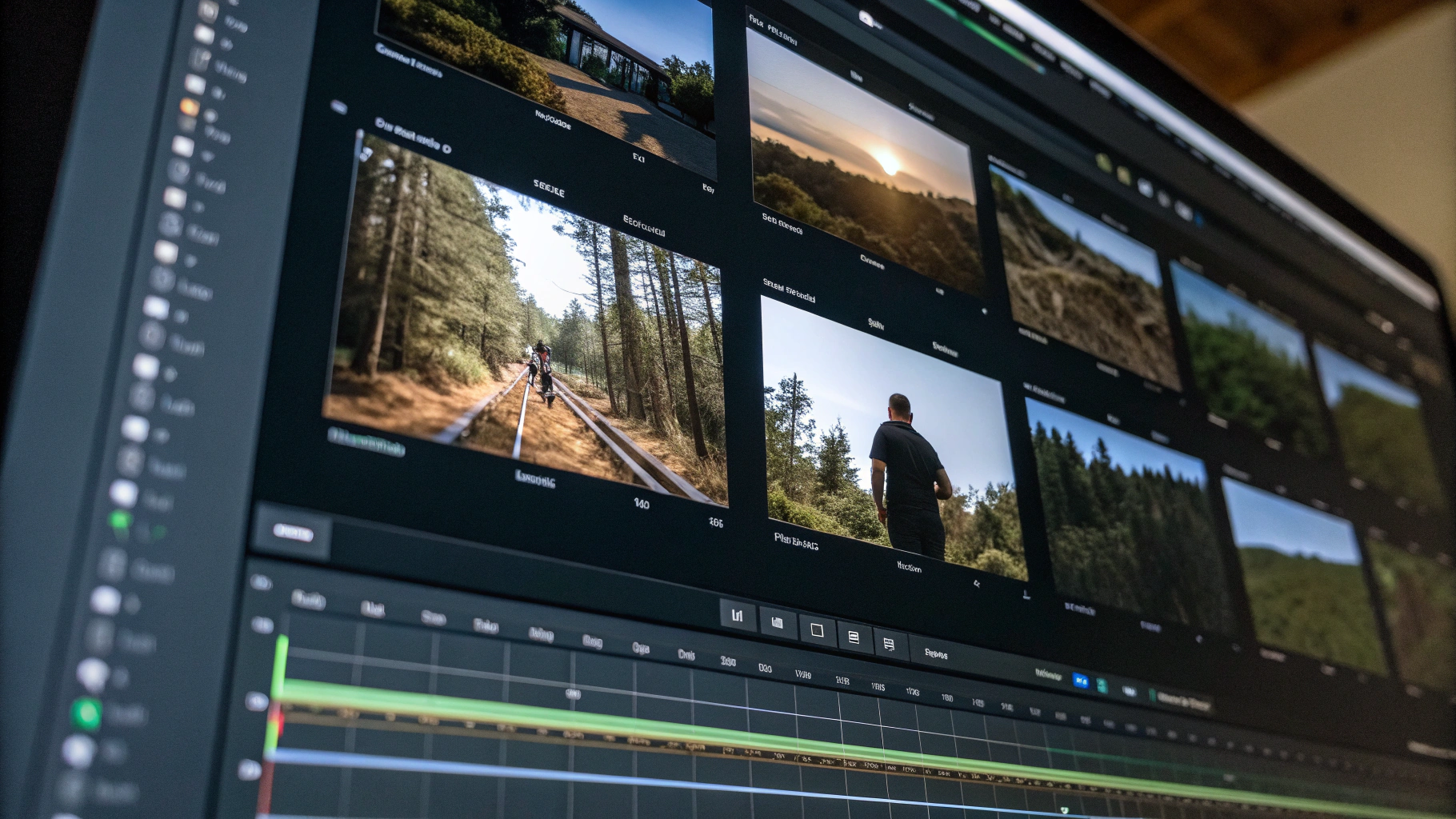Expand the disclosure arrow under the sunset clip
Viewport: 1456px width, 819px height.
coord(985,310)
